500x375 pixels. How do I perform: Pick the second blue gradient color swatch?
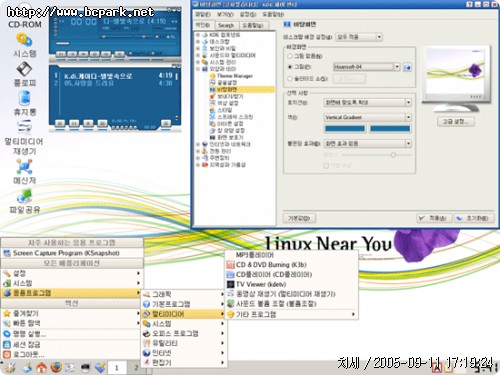tap(390, 129)
